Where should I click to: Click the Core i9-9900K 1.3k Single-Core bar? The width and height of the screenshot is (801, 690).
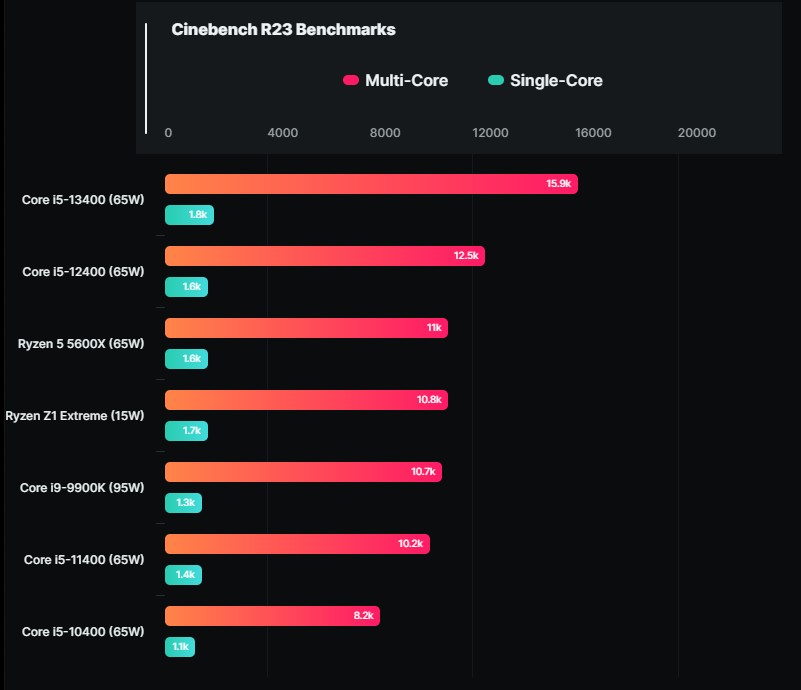[x=183, y=503]
